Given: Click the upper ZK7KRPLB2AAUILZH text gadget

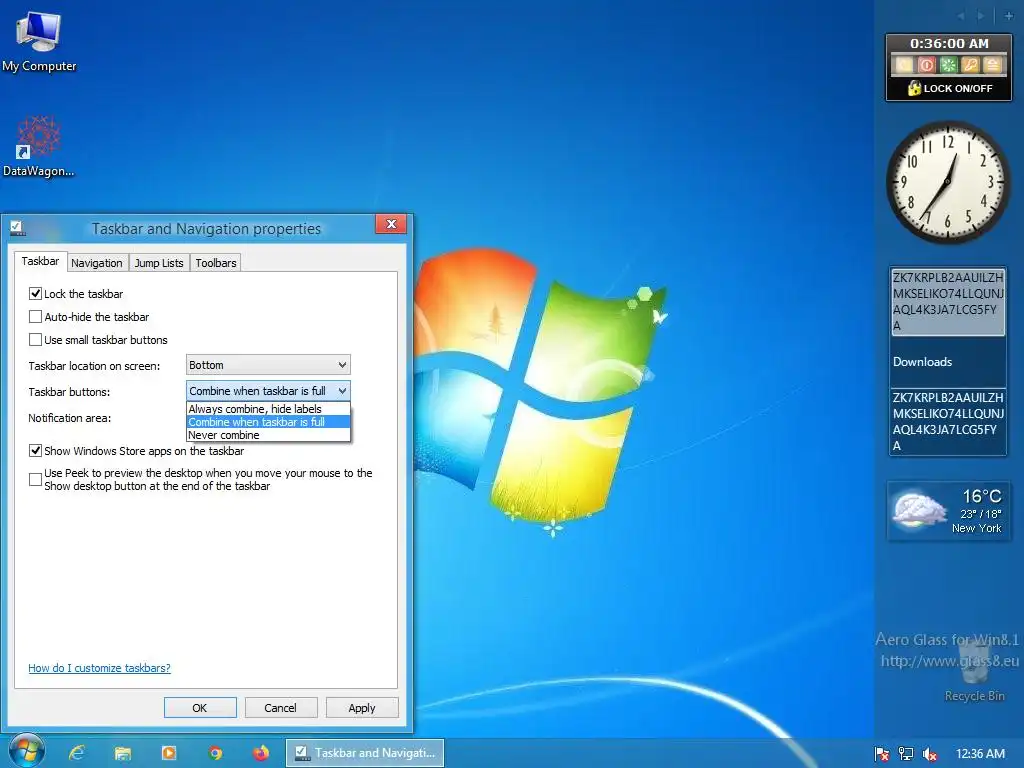Looking at the screenshot, I should [948, 302].
